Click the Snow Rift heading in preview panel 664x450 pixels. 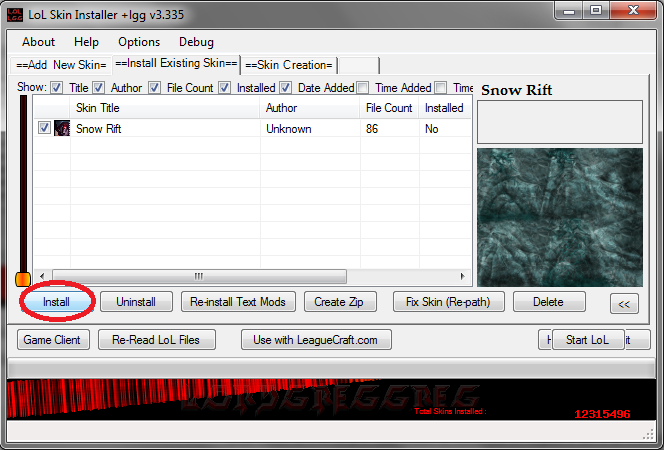coord(517,90)
